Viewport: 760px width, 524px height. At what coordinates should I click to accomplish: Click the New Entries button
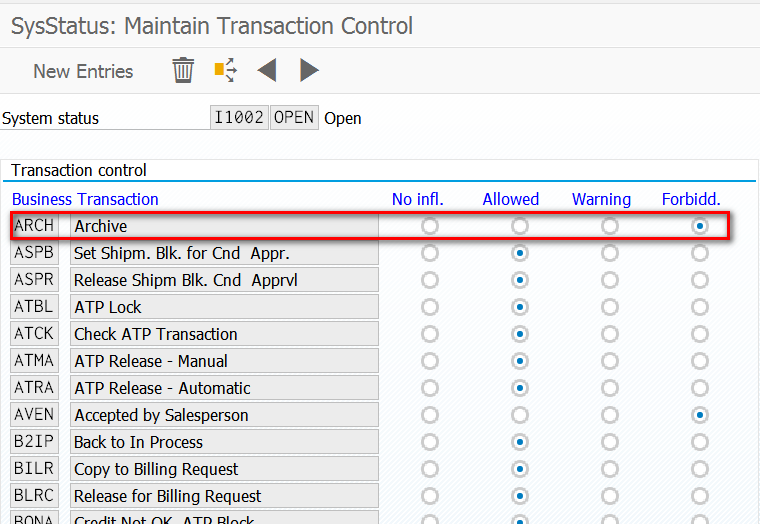[x=83, y=72]
